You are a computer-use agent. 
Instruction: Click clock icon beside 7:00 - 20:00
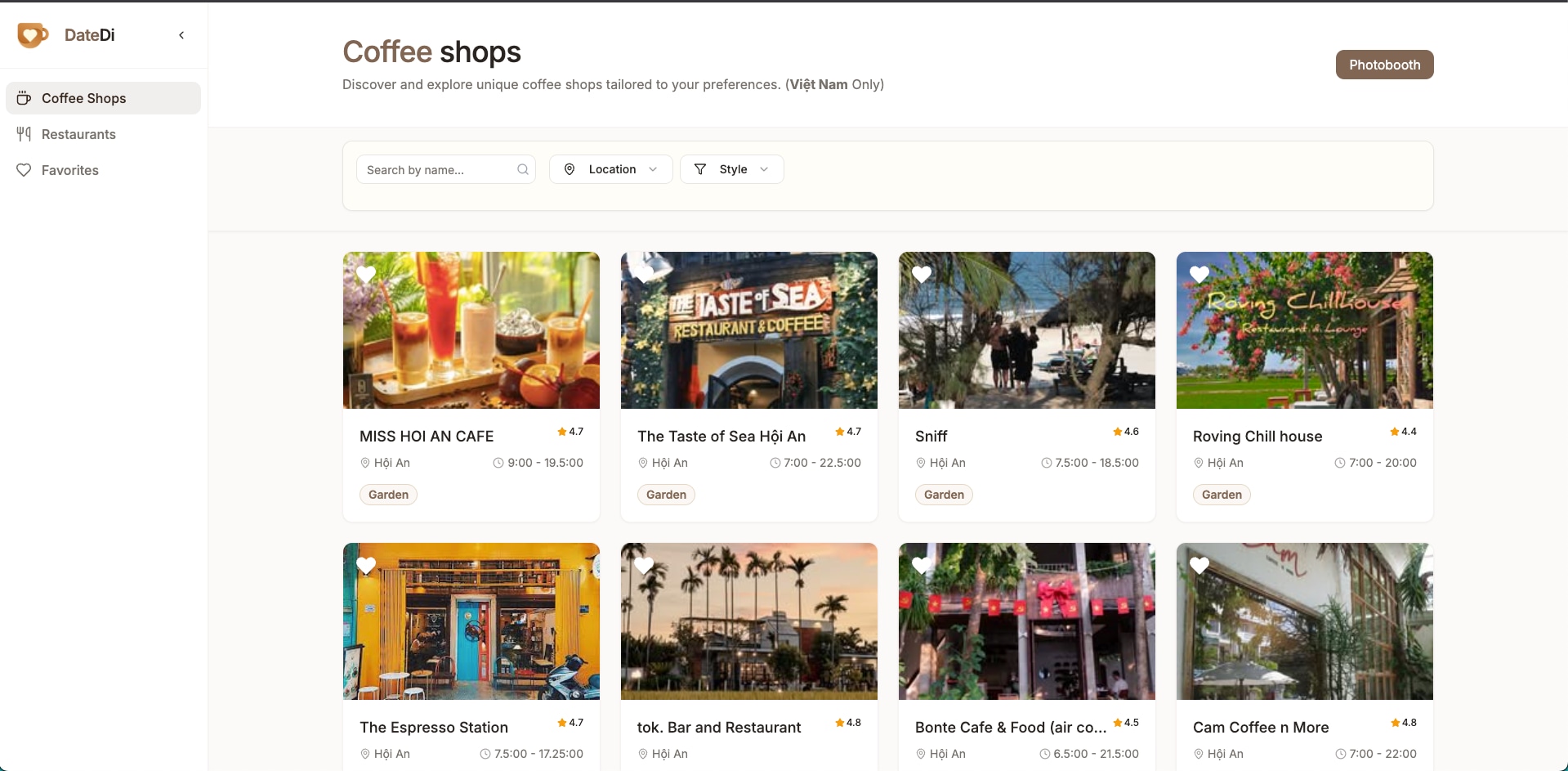point(1340,463)
